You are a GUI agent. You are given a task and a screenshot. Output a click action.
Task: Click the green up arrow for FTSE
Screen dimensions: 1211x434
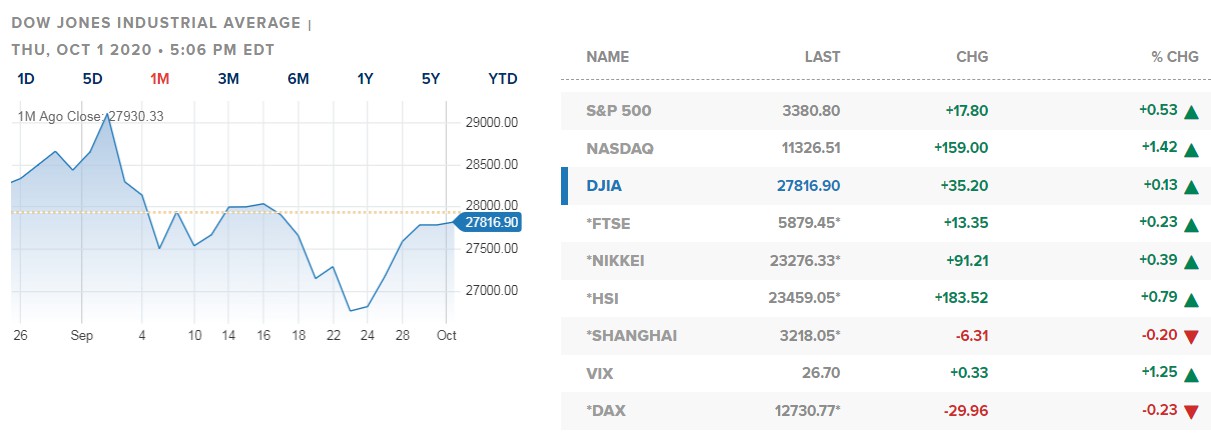point(1191,225)
